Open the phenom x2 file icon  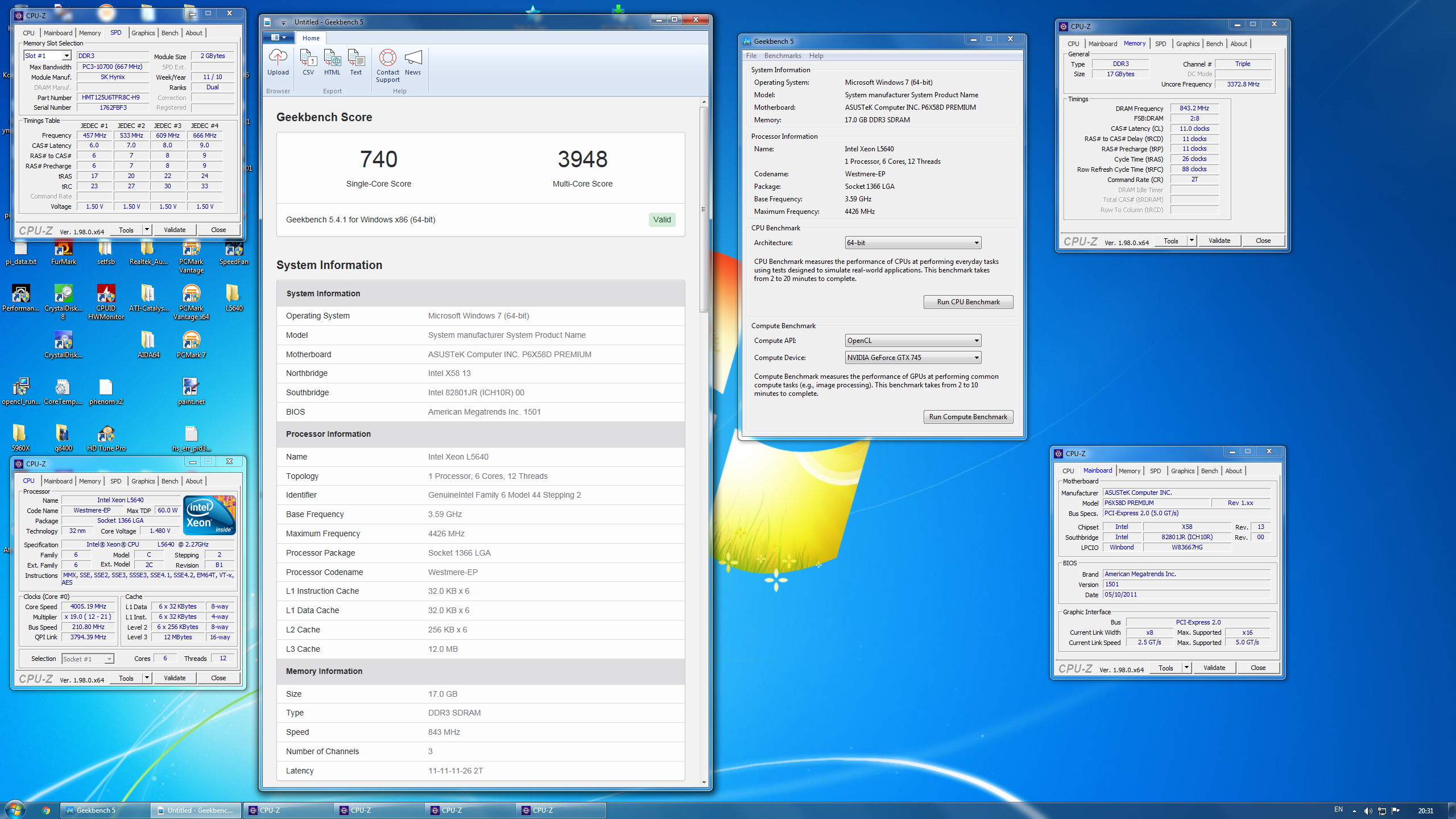pos(106,392)
